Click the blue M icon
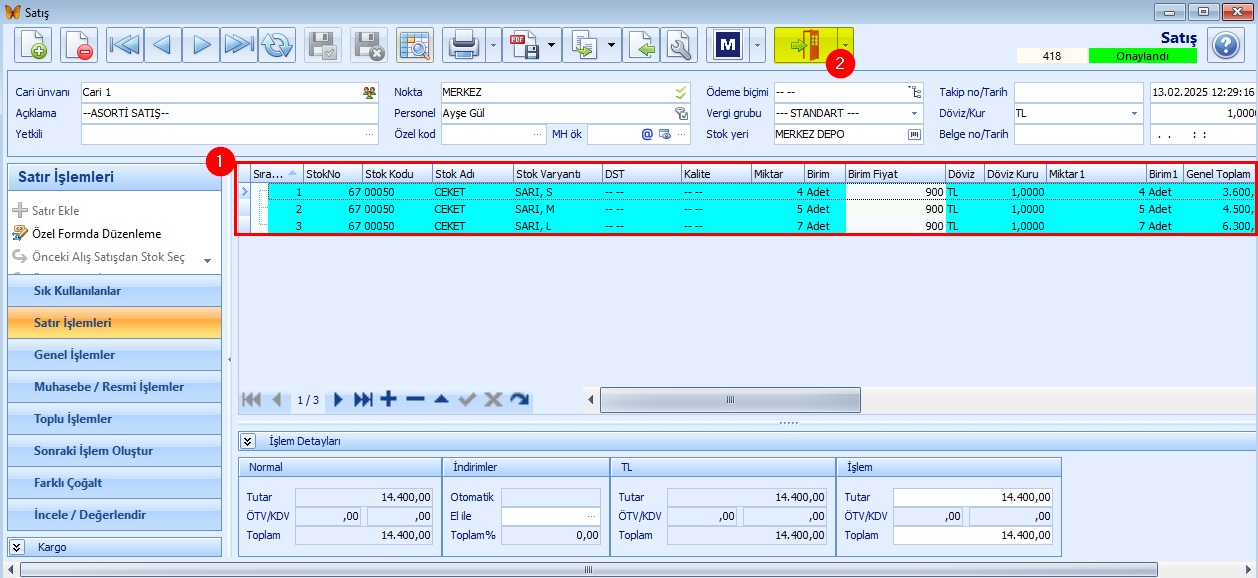Image resolution: width=1258 pixels, height=578 pixels. (x=727, y=45)
